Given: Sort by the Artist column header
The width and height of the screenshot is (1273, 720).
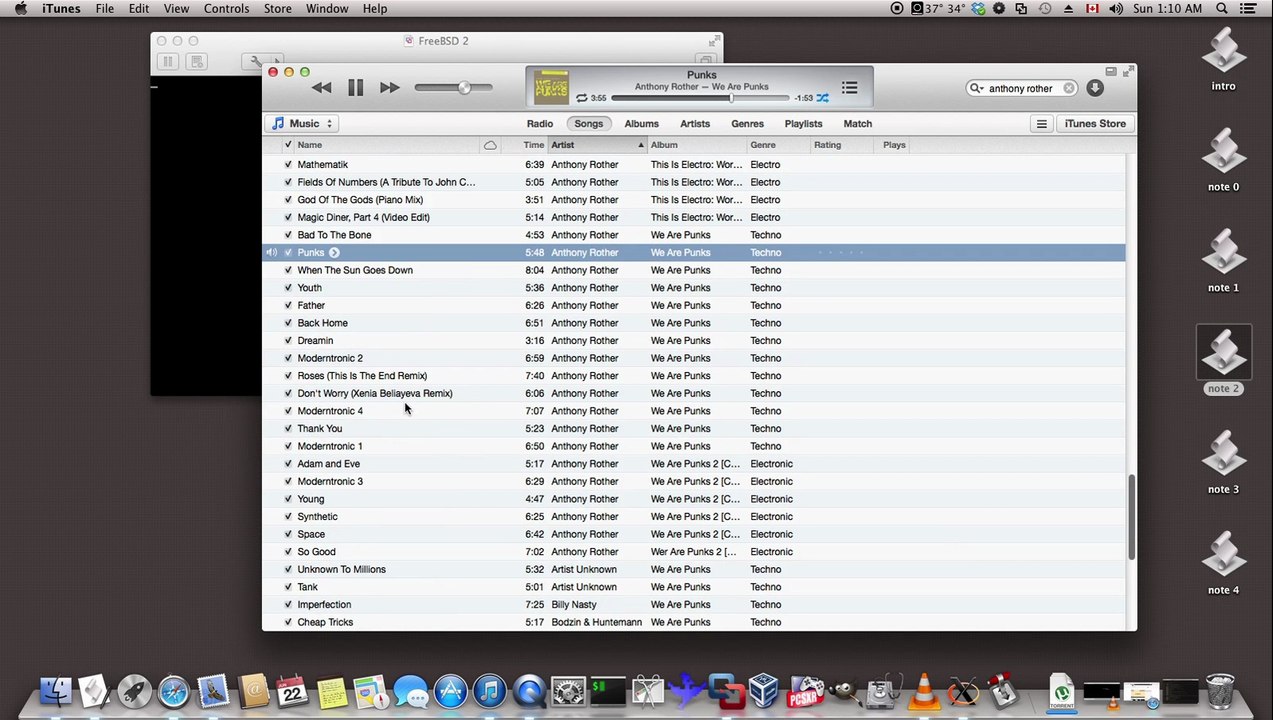Looking at the screenshot, I should [596, 145].
